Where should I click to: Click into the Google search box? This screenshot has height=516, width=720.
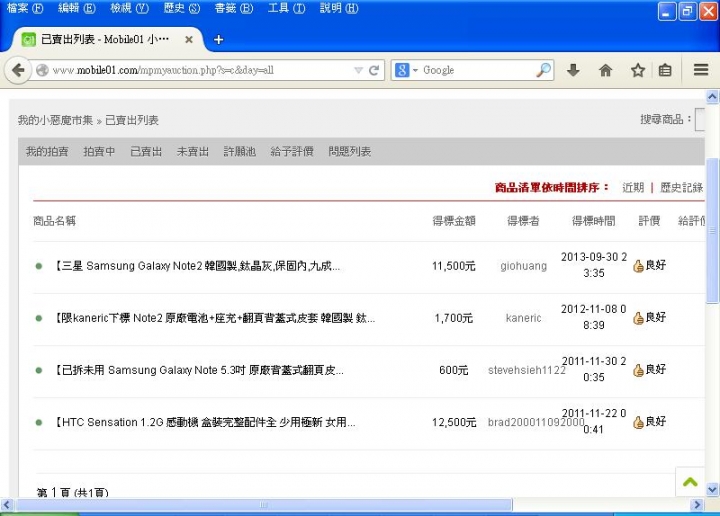[478, 70]
